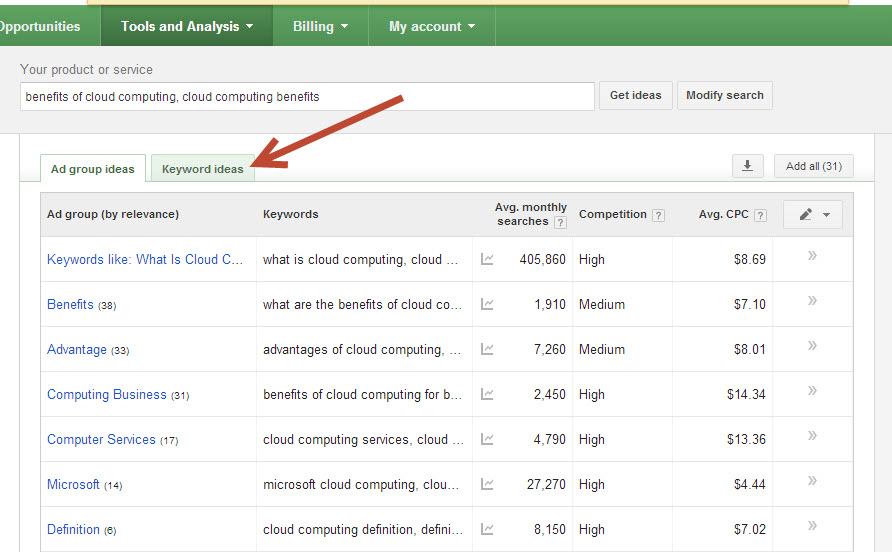Open trend chart icon in Definition row

point(487,529)
